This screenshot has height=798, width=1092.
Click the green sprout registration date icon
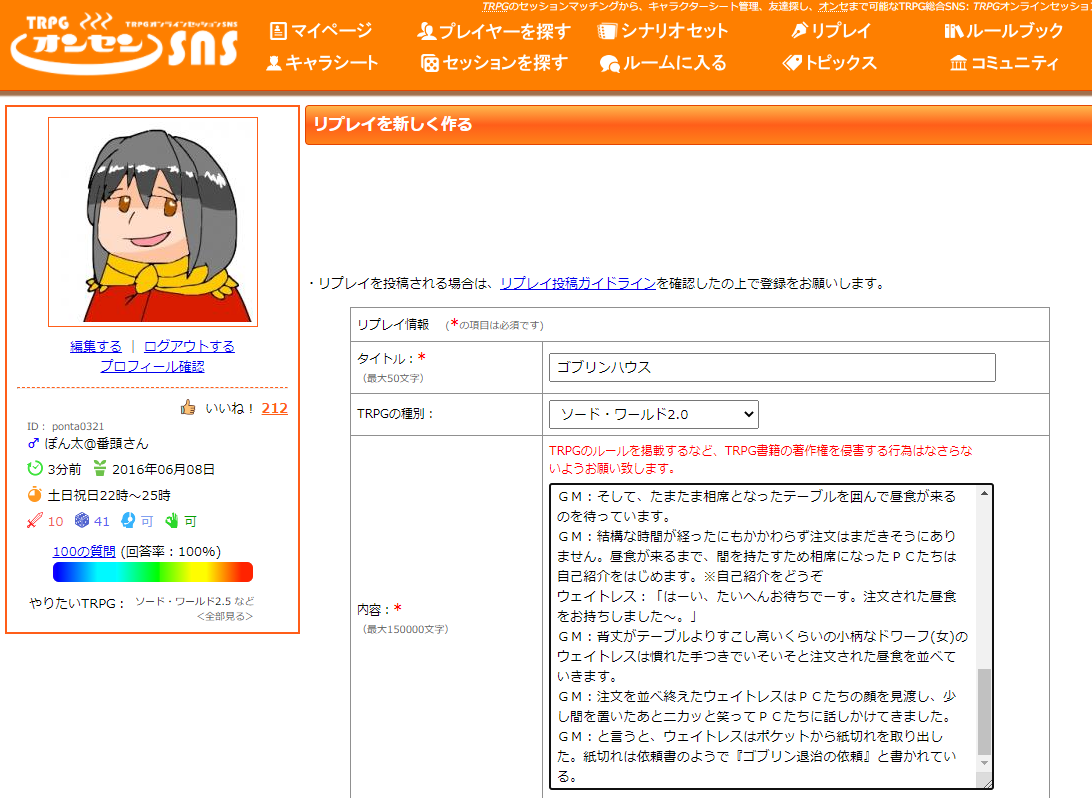(100, 469)
